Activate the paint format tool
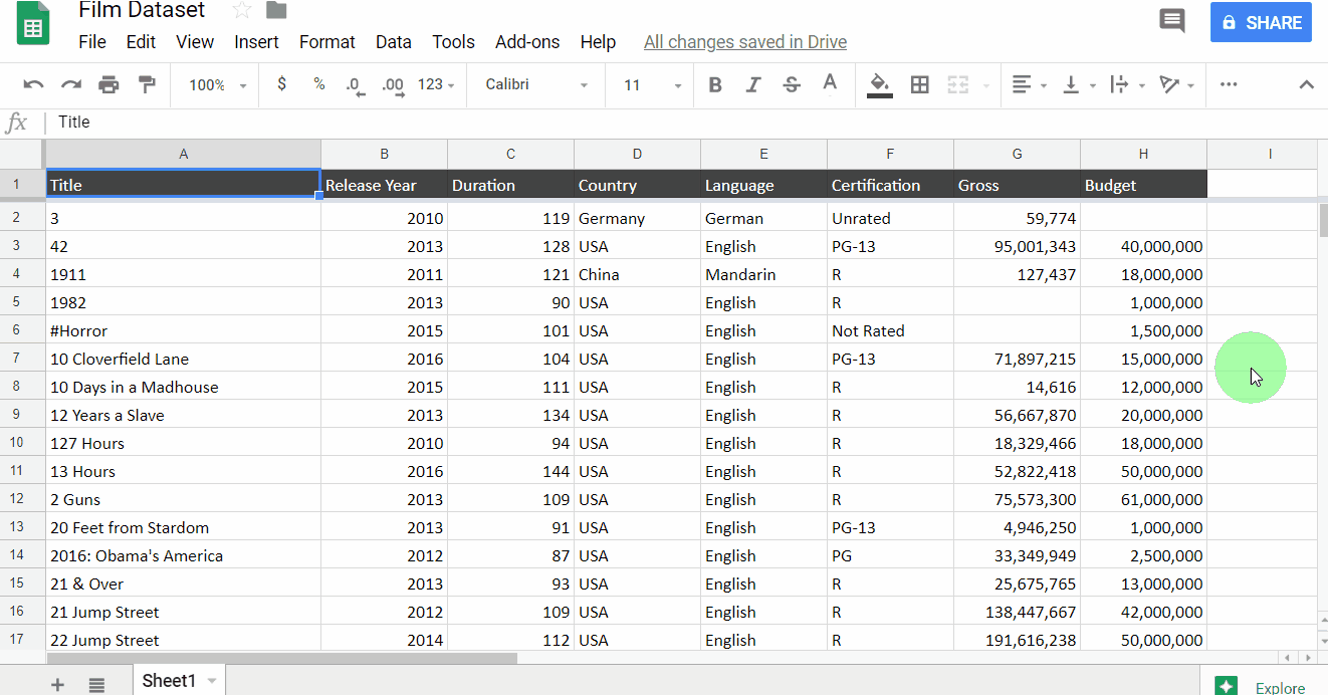Image resolution: width=1328 pixels, height=695 pixels. [147, 85]
